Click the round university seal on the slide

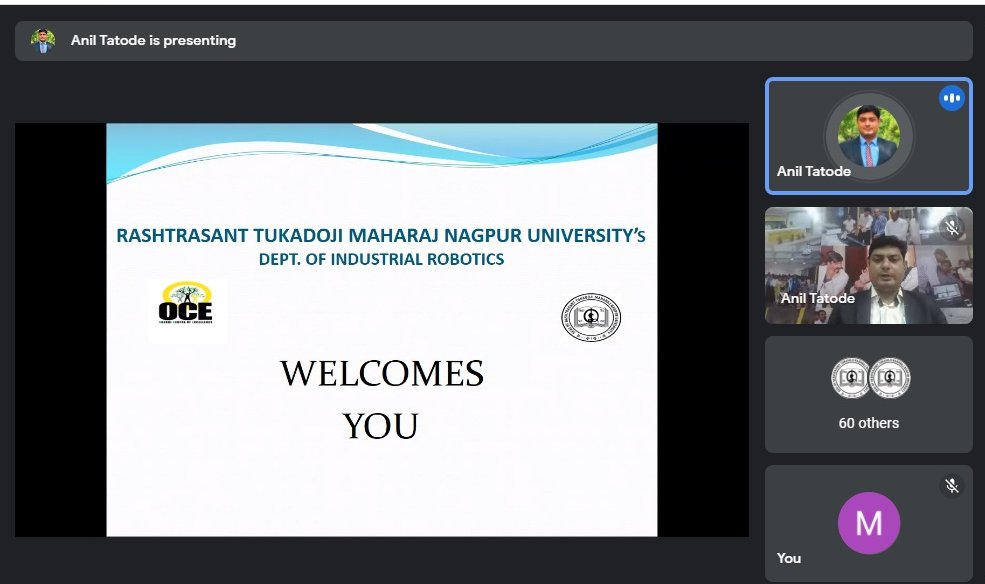tap(590, 317)
